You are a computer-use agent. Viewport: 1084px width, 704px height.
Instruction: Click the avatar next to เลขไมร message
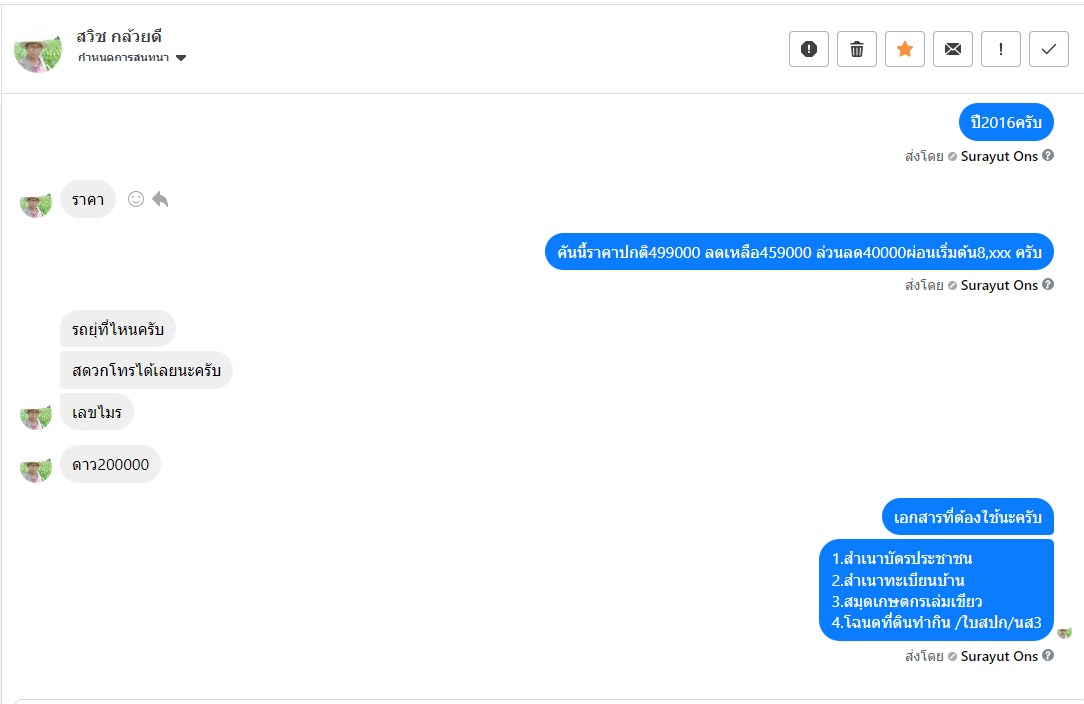36,415
